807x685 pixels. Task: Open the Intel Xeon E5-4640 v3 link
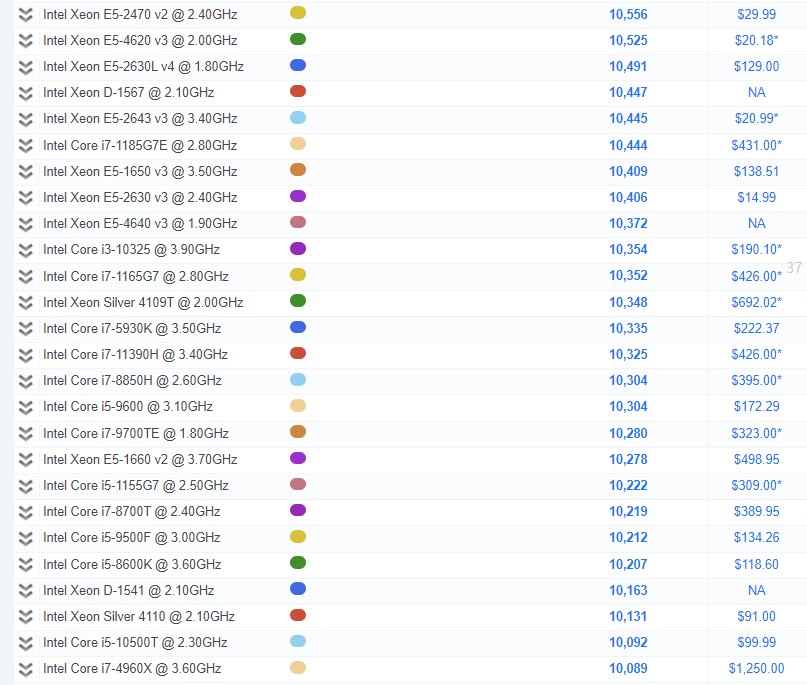point(140,224)
